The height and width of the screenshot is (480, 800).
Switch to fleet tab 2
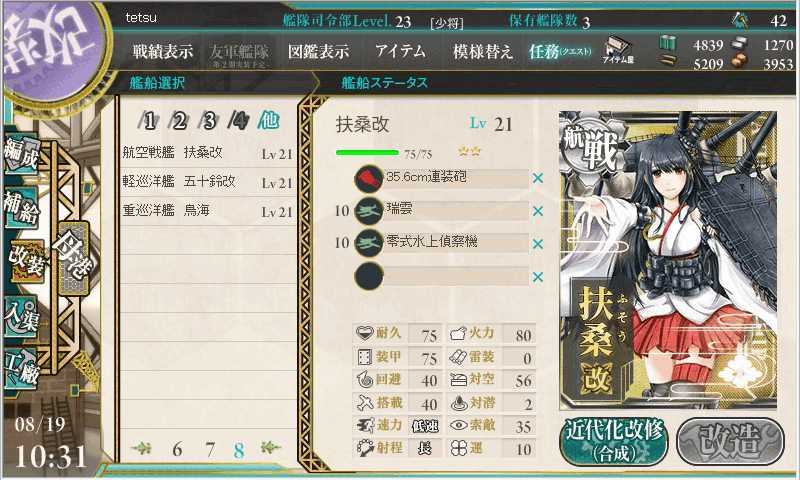coord(179,121)
